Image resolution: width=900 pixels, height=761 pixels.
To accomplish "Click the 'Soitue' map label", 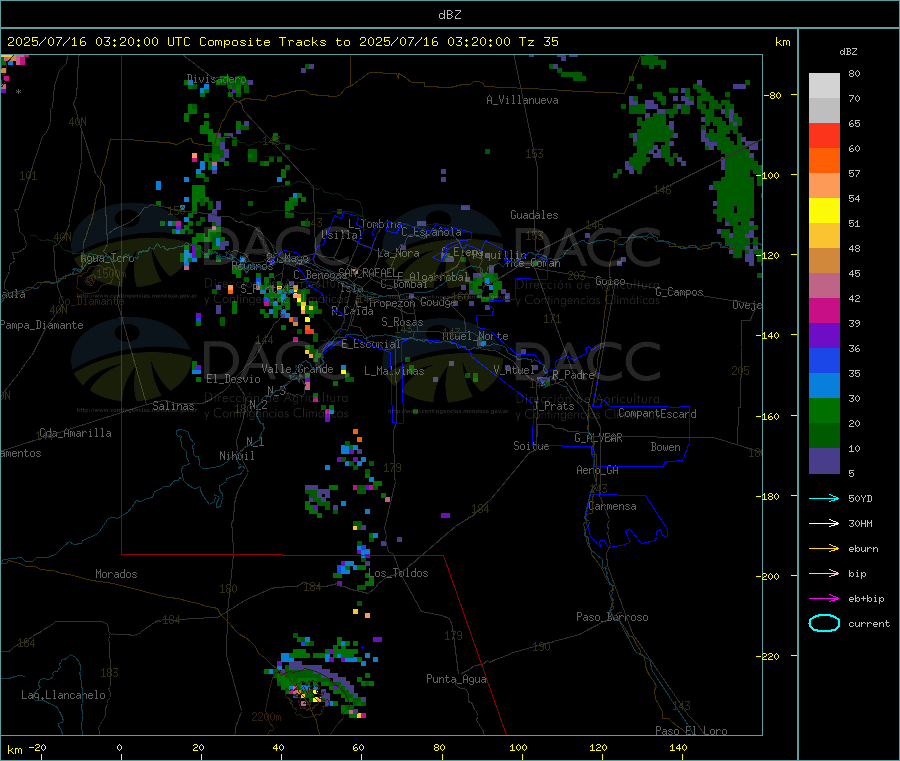I will [531, 446].
